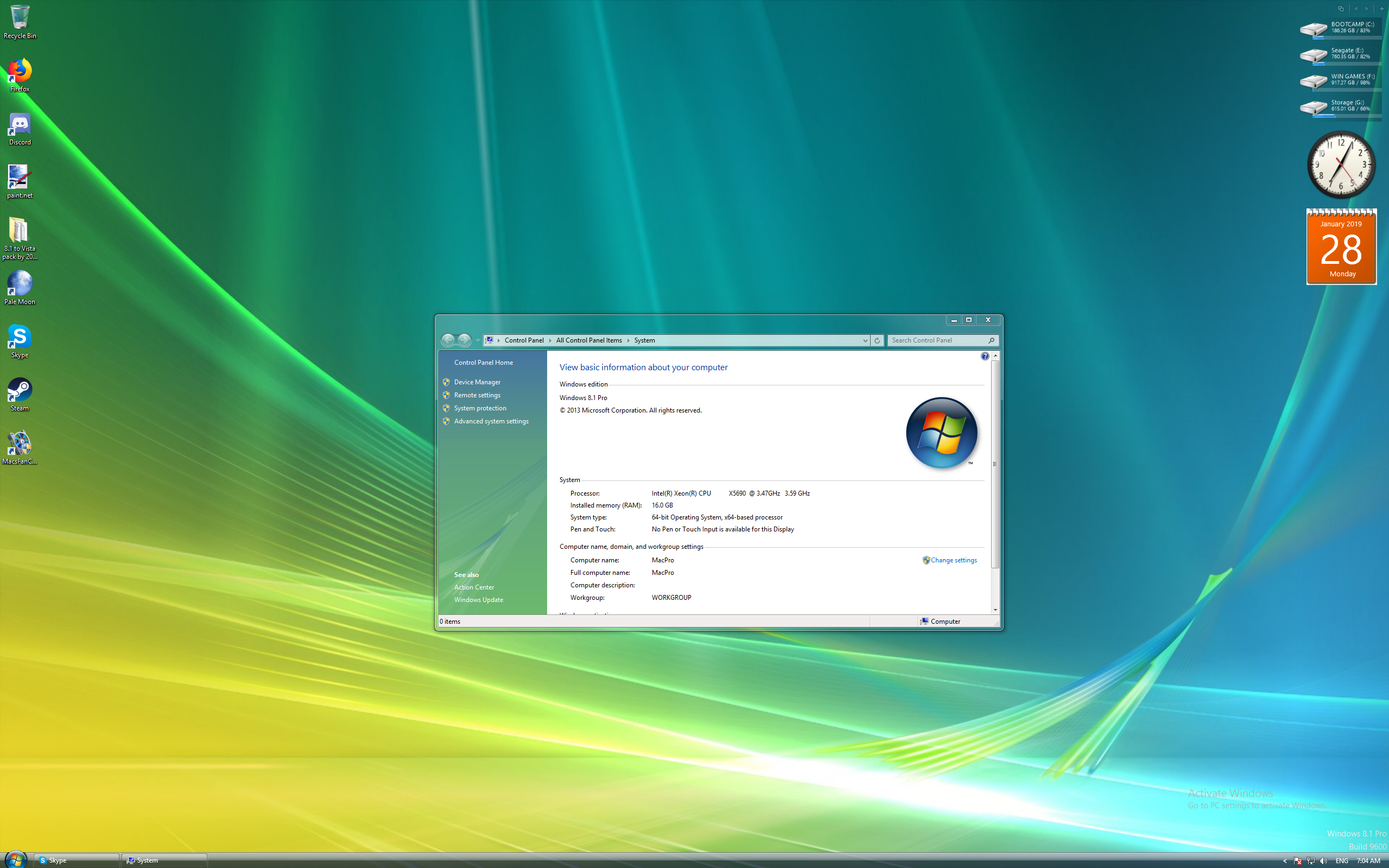Click the ENG language indicator
1389x868 pixels.
pyautogui.click(x=1342, y=860)
